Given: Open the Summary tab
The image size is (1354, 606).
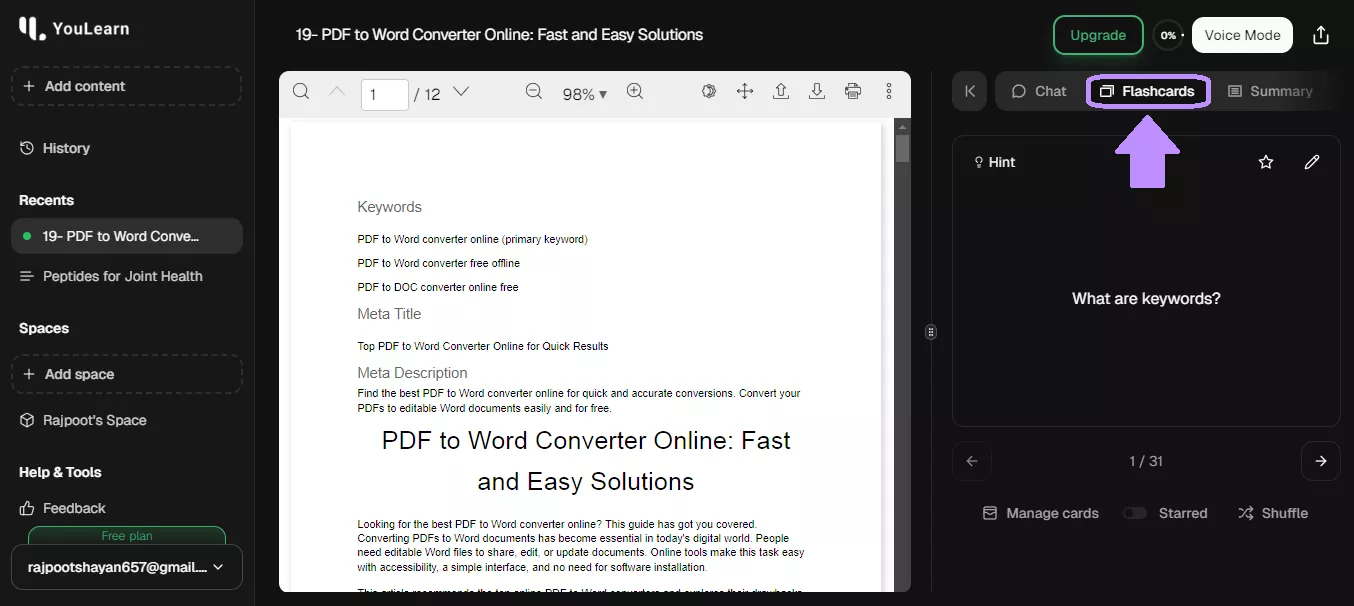Looking at the screenshot, I should coord(1270,91).
